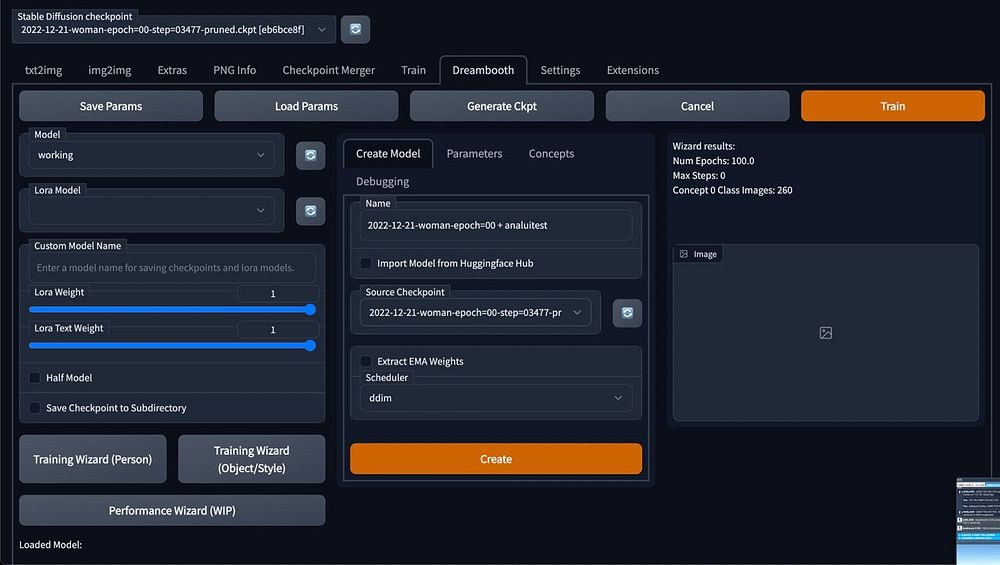Adjust the Lora Text Weight slider
The image size is (1000, 565).
click(172, 346)
